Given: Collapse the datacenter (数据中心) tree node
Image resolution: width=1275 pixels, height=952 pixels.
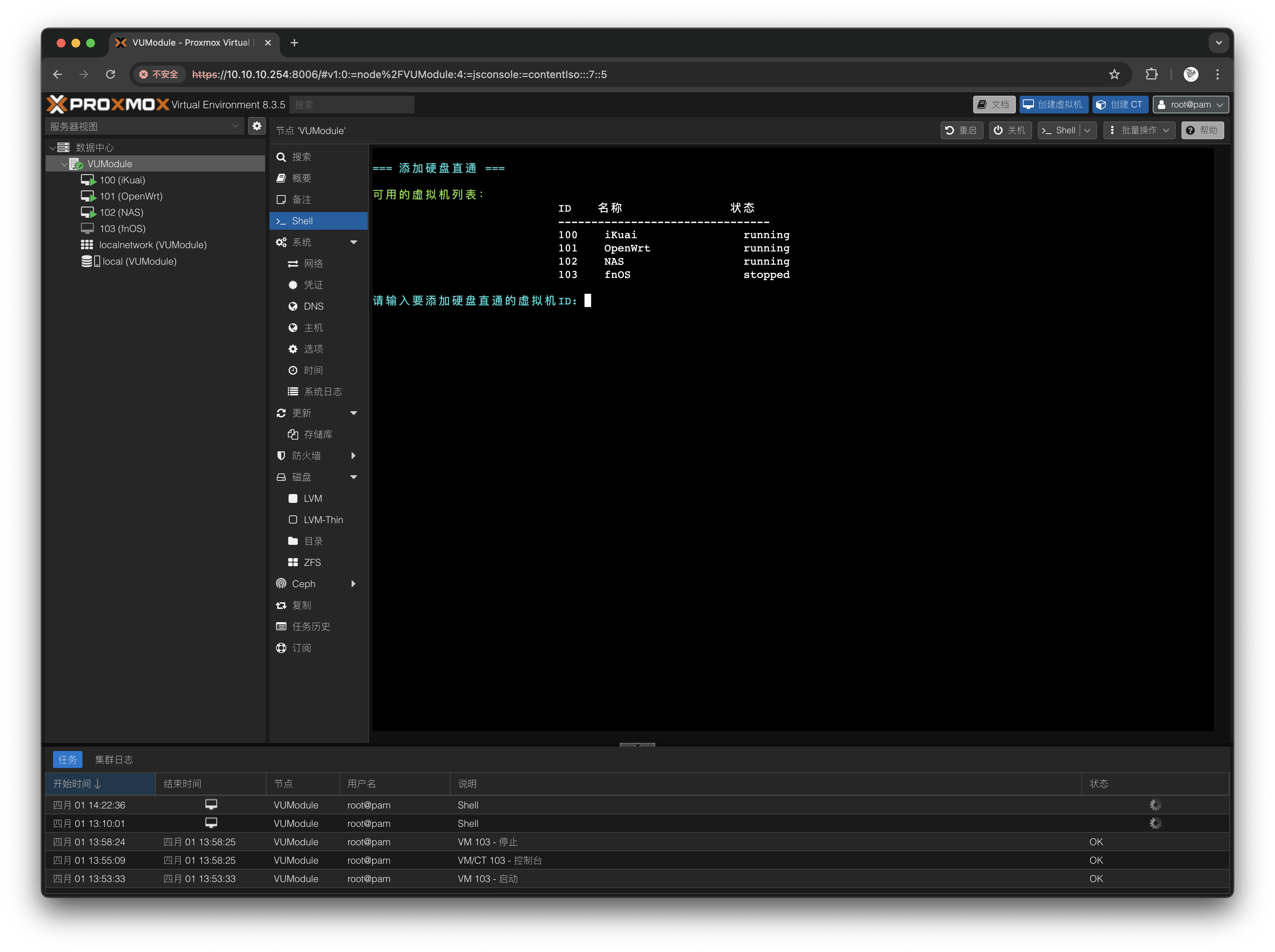Looking at the screenshot, I should click(x=53, y=148).
